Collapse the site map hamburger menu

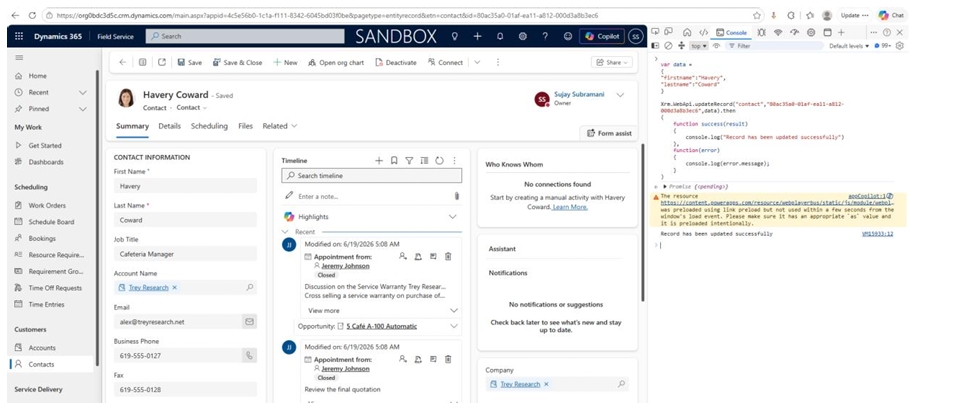[x=19, y=58]
